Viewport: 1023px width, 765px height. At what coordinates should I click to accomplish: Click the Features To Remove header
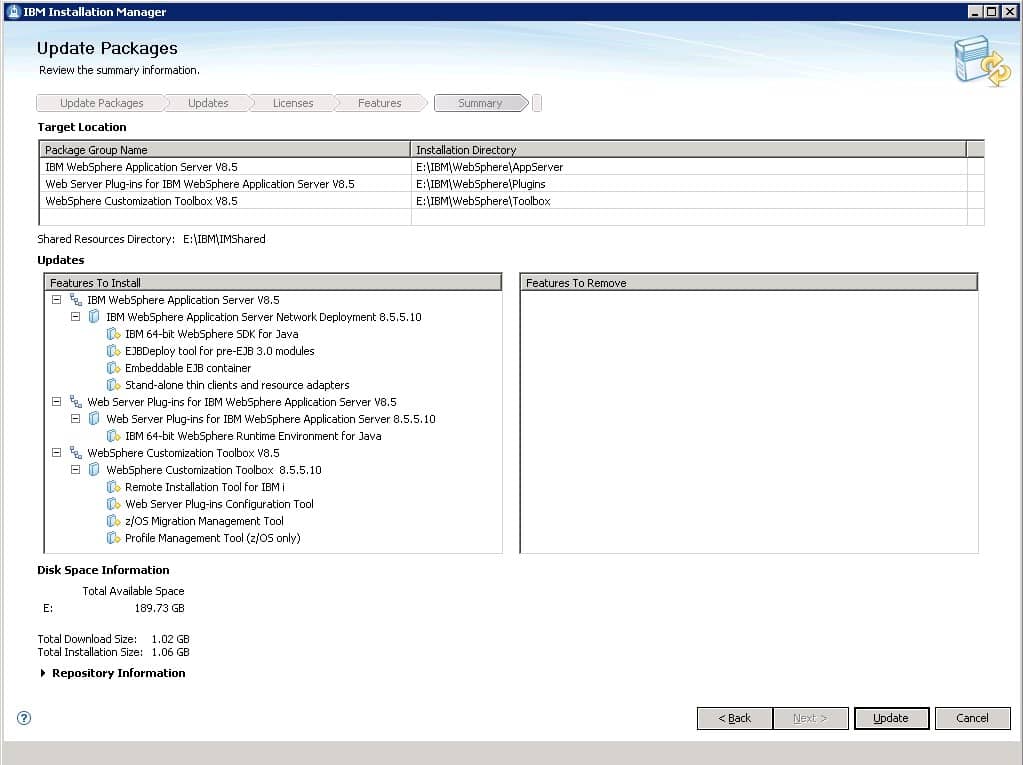coord(749,282)
